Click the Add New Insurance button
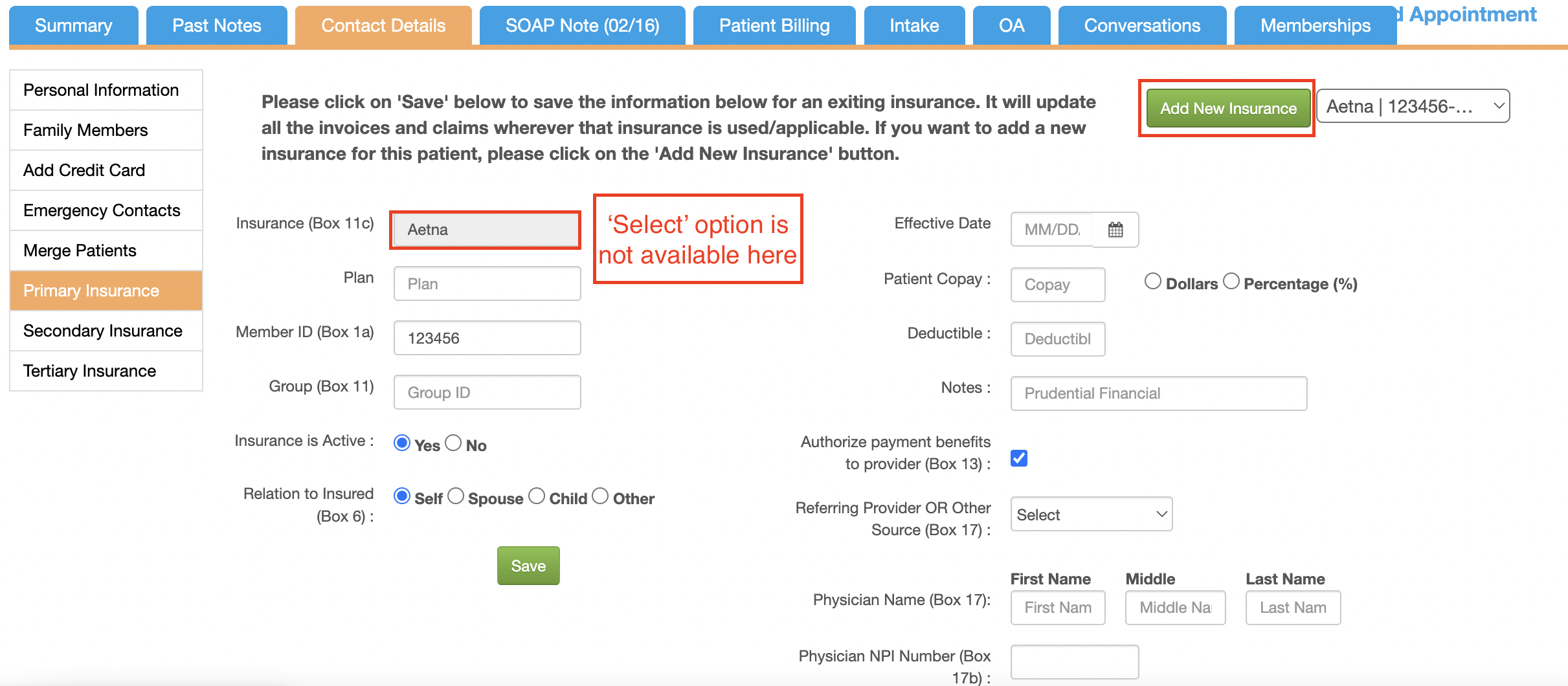The width and height of the screenshot is (1568, 686). (1228, 108)
